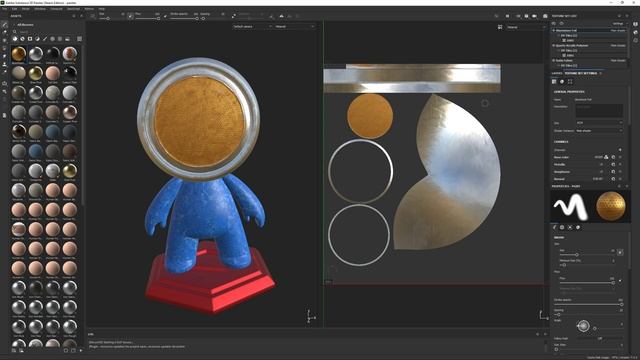
Task: Click the 2D view layout icon
Action: coord(500,27)
